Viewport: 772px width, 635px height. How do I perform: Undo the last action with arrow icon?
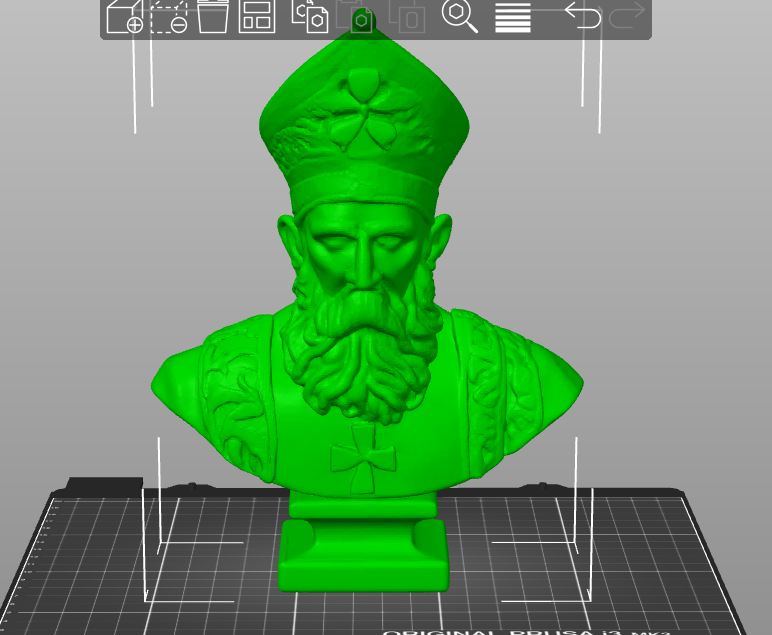[582, 15]
